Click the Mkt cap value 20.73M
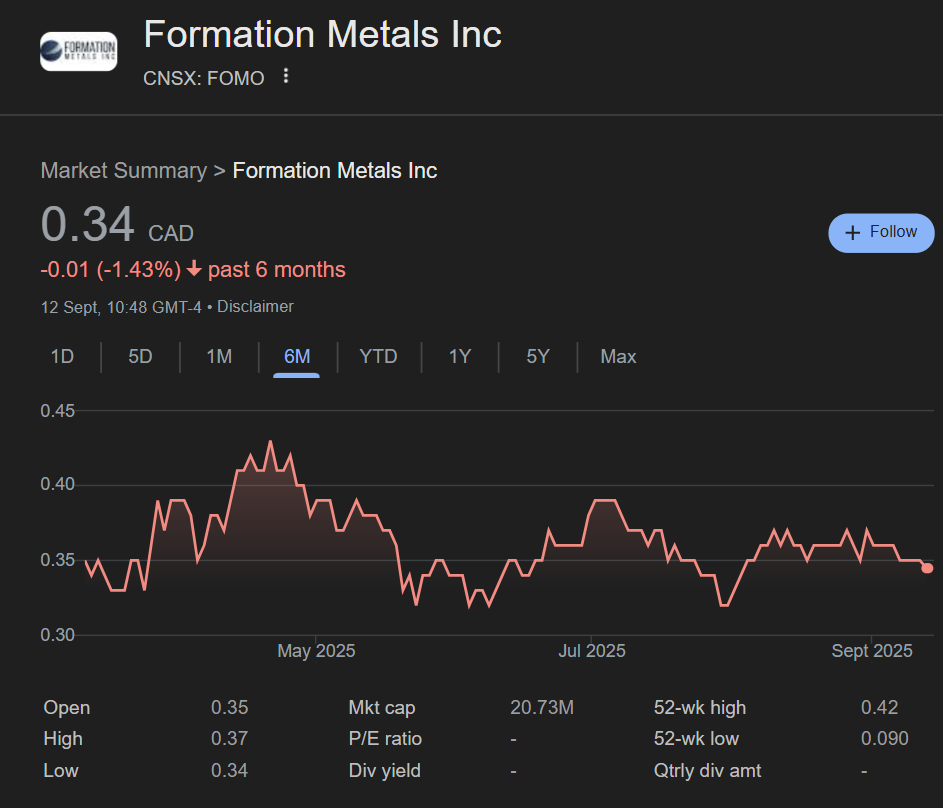The image size is (943, 808). (542, 708)
